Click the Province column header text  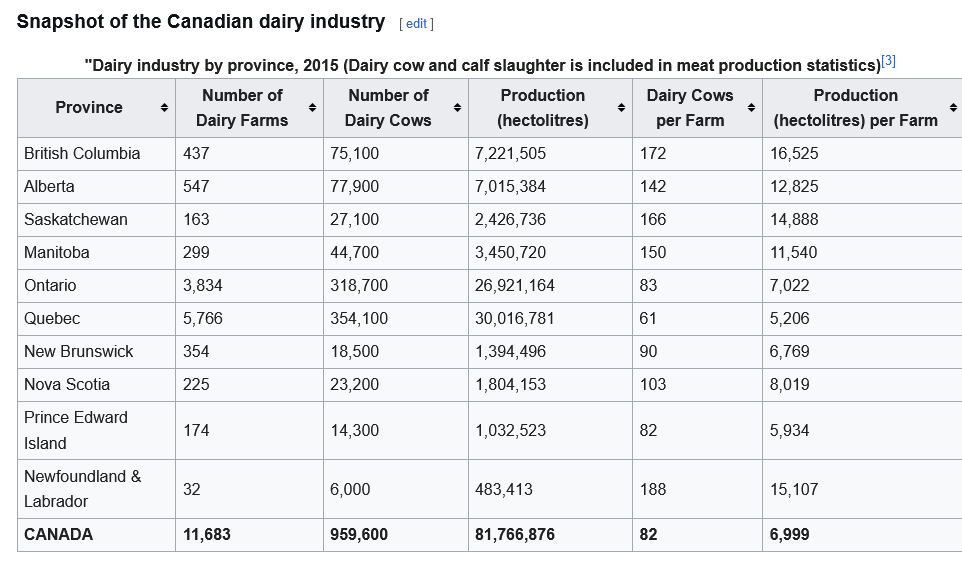(x=89, y=107)
